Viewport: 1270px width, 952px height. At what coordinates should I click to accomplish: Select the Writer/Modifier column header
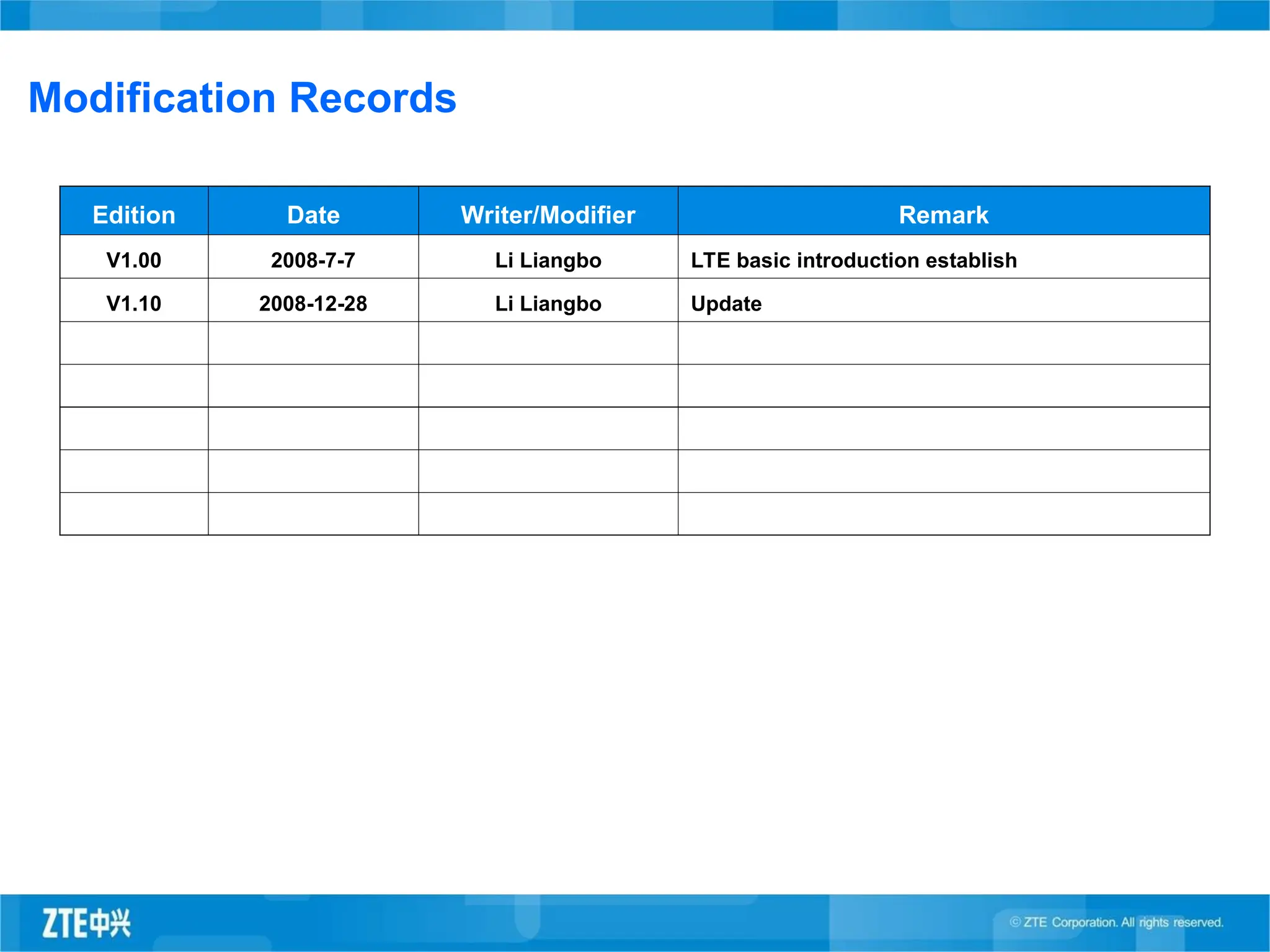tap(548, 211)
